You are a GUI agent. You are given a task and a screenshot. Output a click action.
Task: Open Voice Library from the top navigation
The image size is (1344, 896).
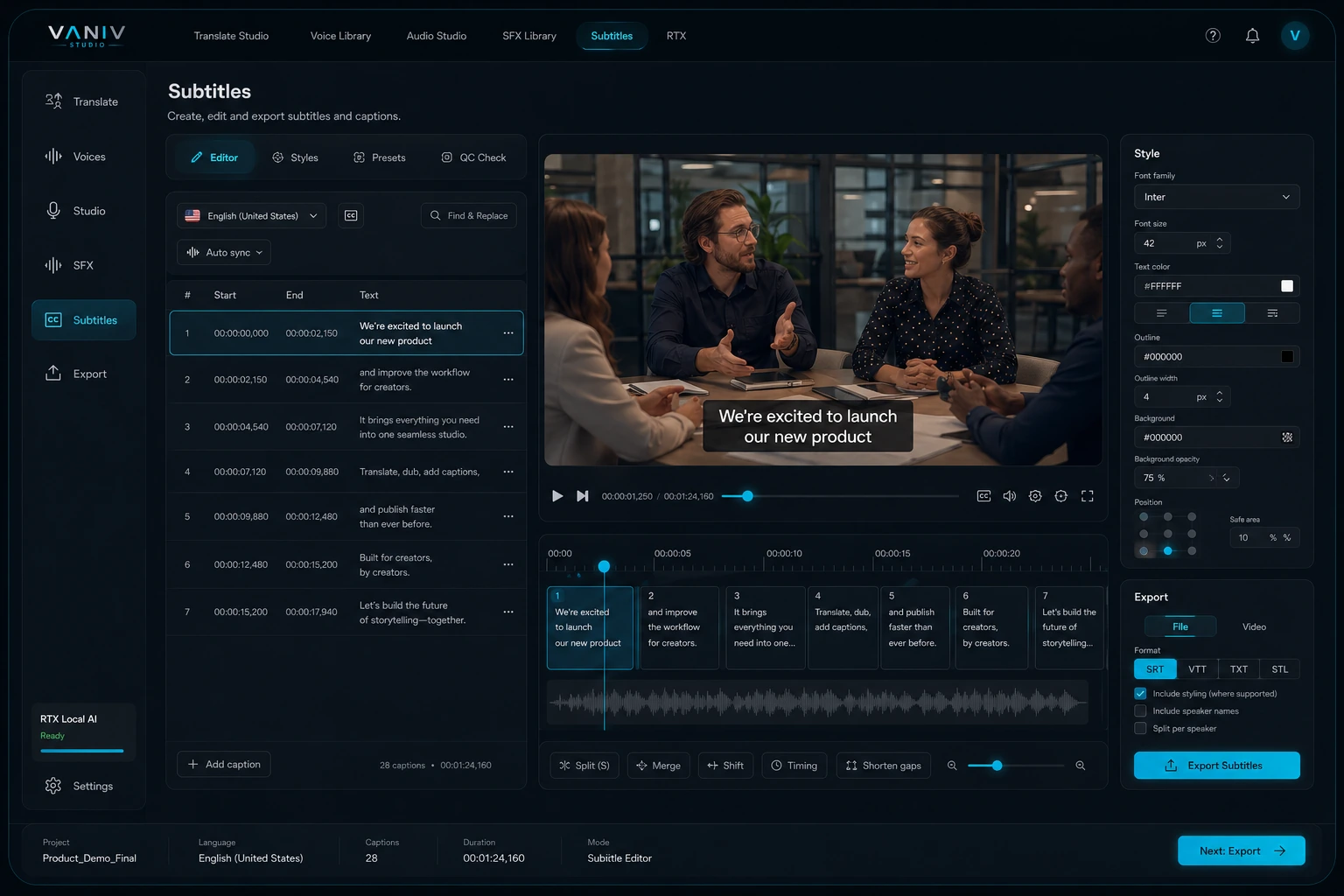click(x=340, y=36)
